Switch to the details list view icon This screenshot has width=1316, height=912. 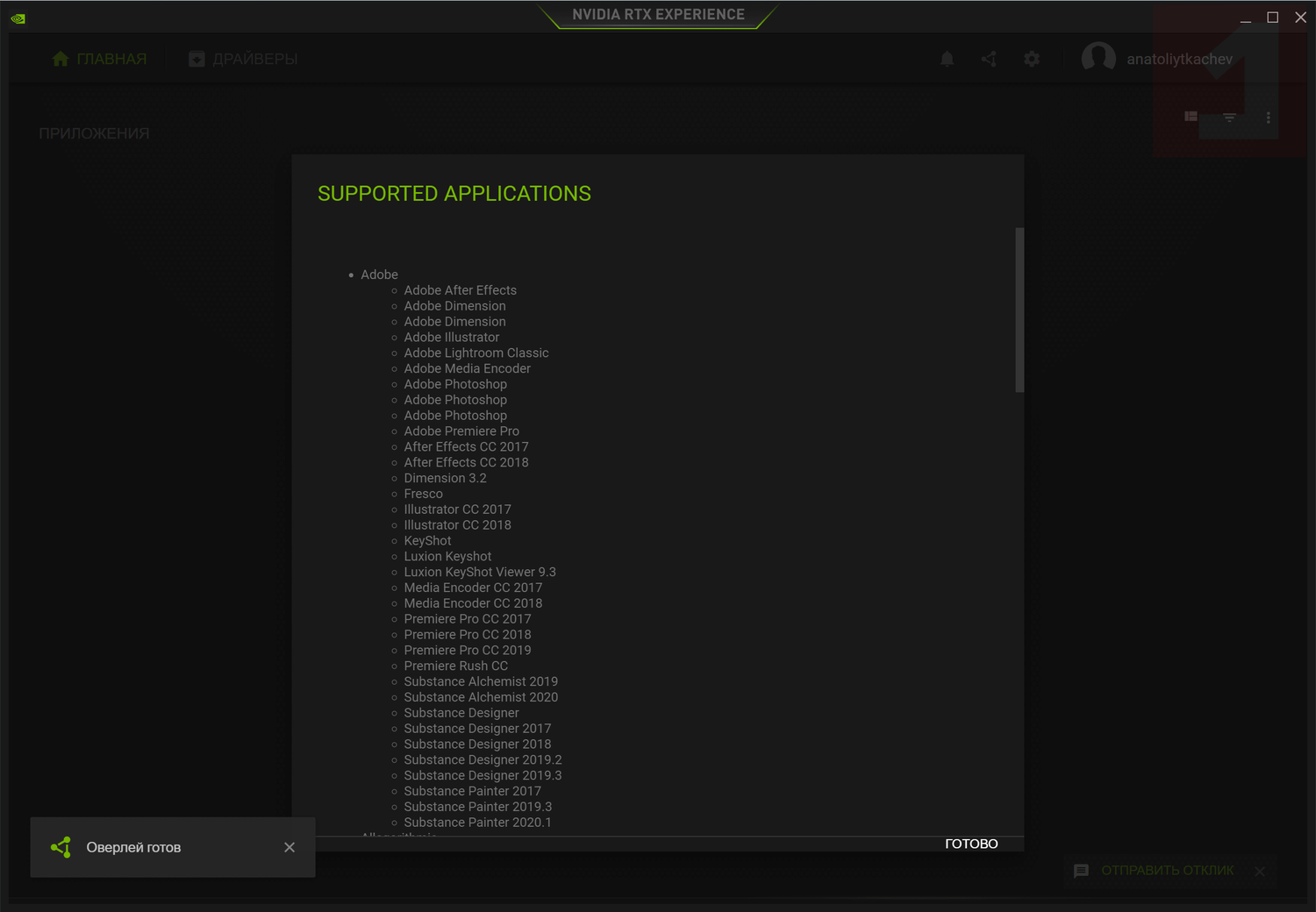[x=1191, y=117]
